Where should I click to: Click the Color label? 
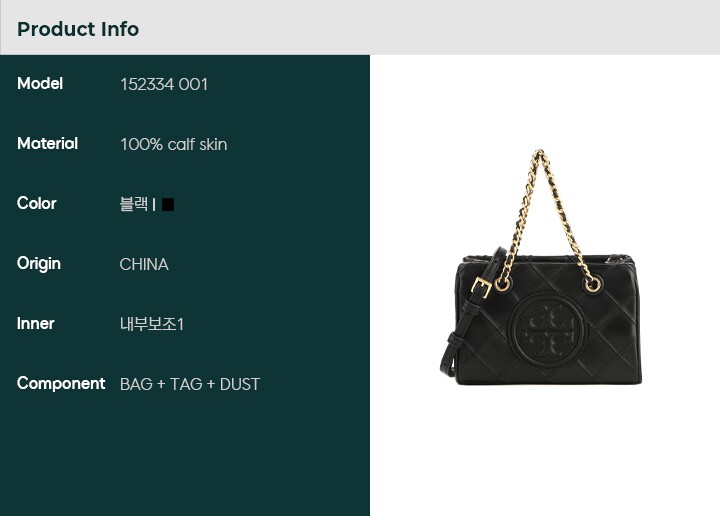point(37,203)
